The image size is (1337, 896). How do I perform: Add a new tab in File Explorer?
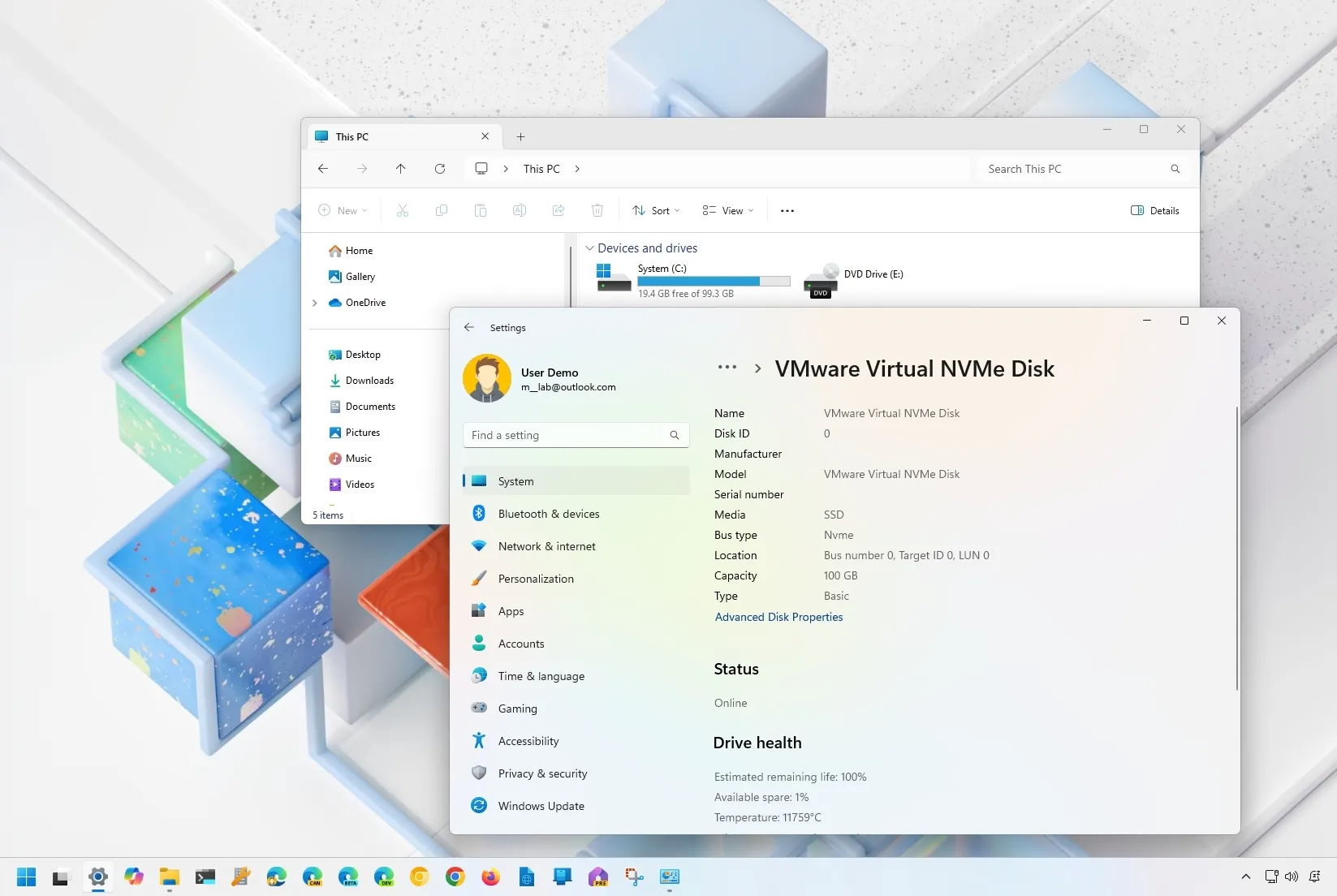521,136
